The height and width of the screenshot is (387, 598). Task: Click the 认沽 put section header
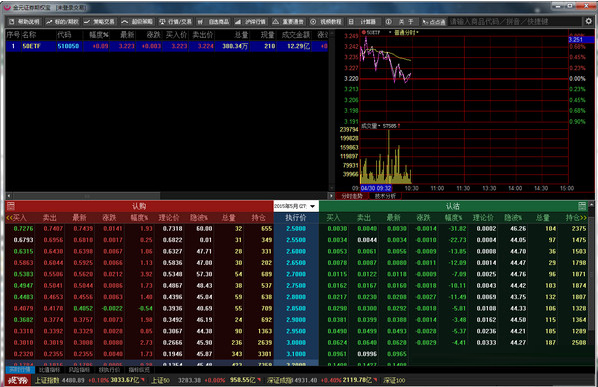tap(453, 206)
